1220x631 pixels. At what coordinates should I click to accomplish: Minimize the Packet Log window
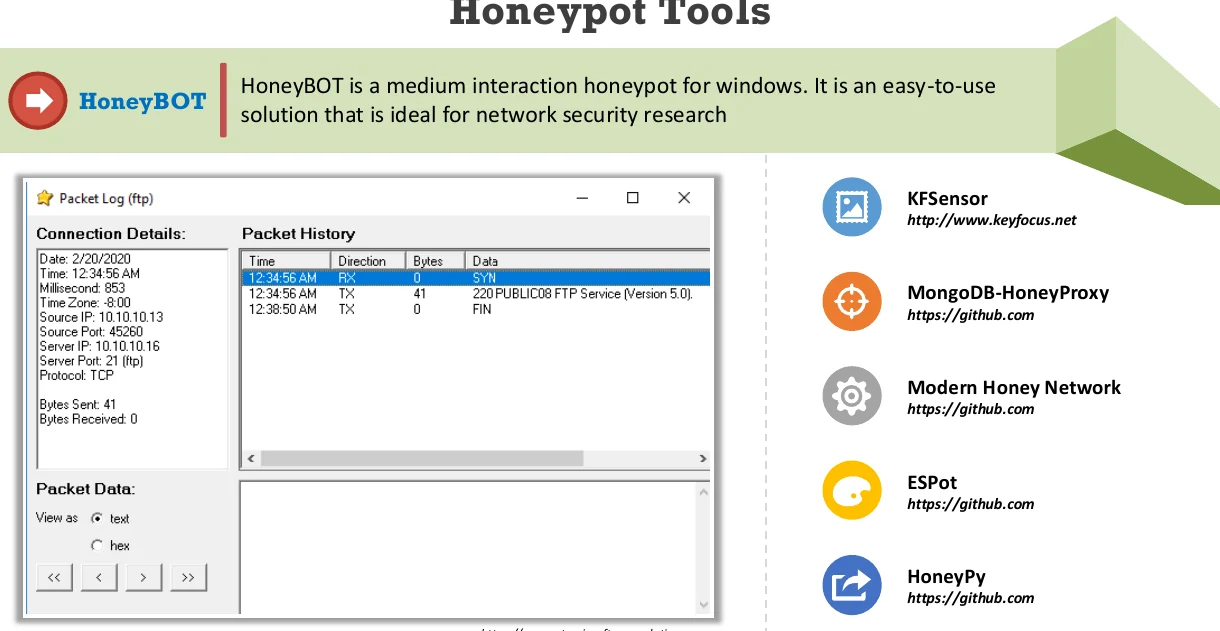tap(582, 198)
